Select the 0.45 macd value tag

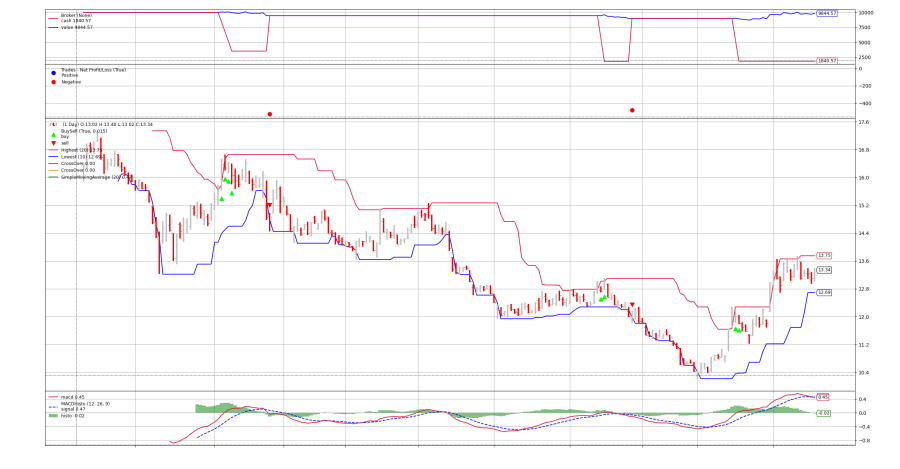tap(823, 397)
